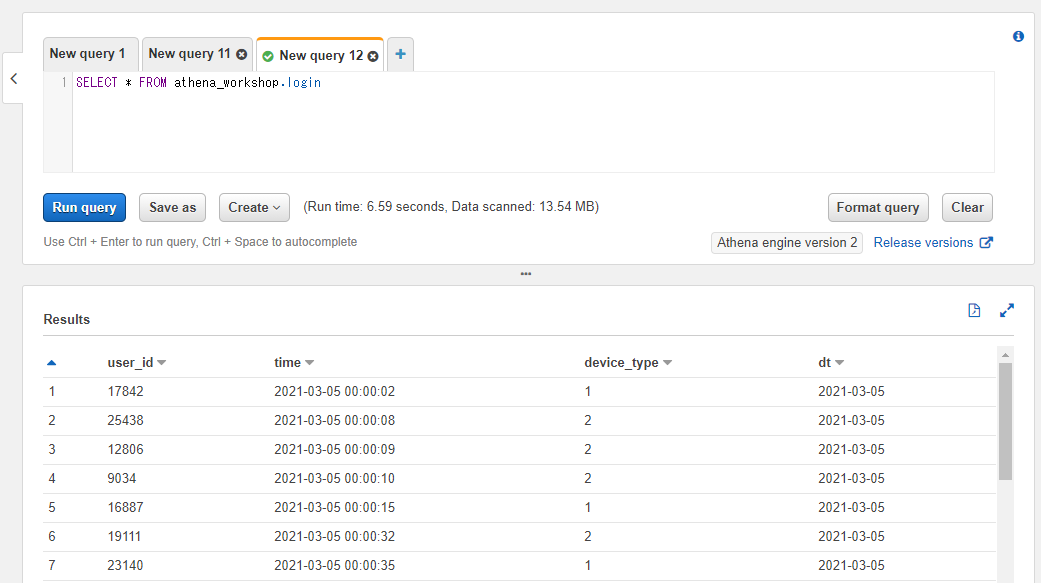The image size is (1041, 583).
Task: Add a new query tab with plus icon
Action: click(x=400, y=54)
